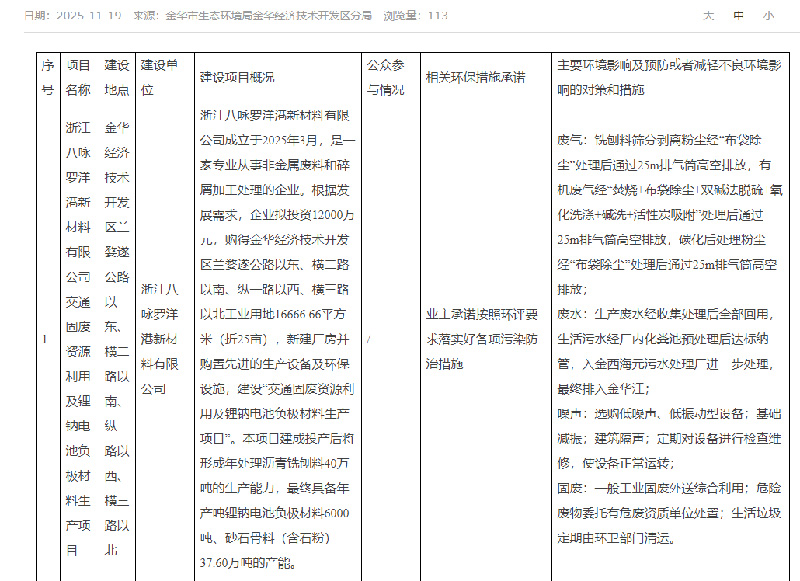
Task: Select the 建设项目概况 column header
Action: (x=237, y=77)
